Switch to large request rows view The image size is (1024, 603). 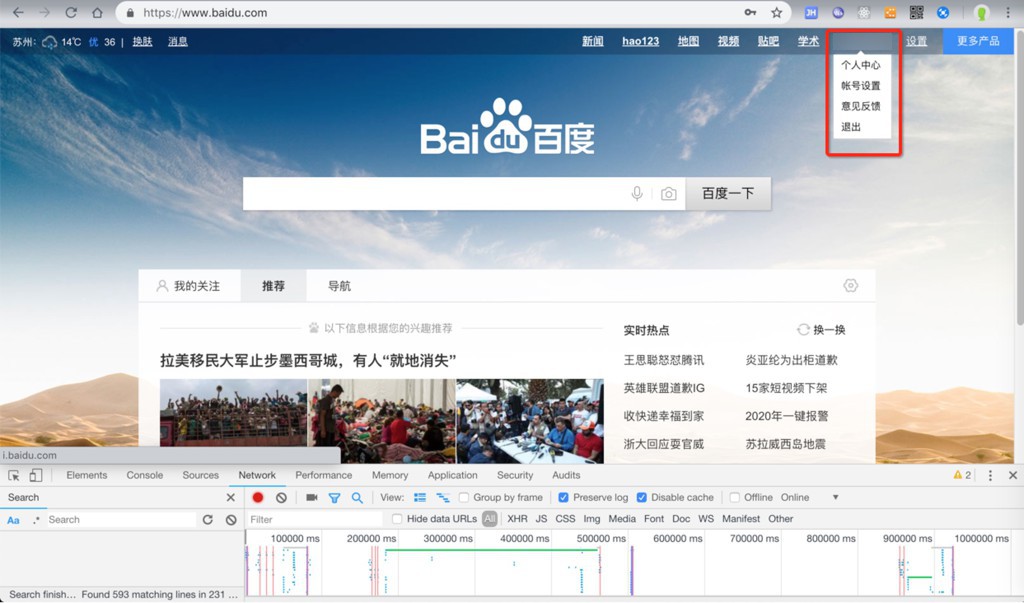coord(420,497)
